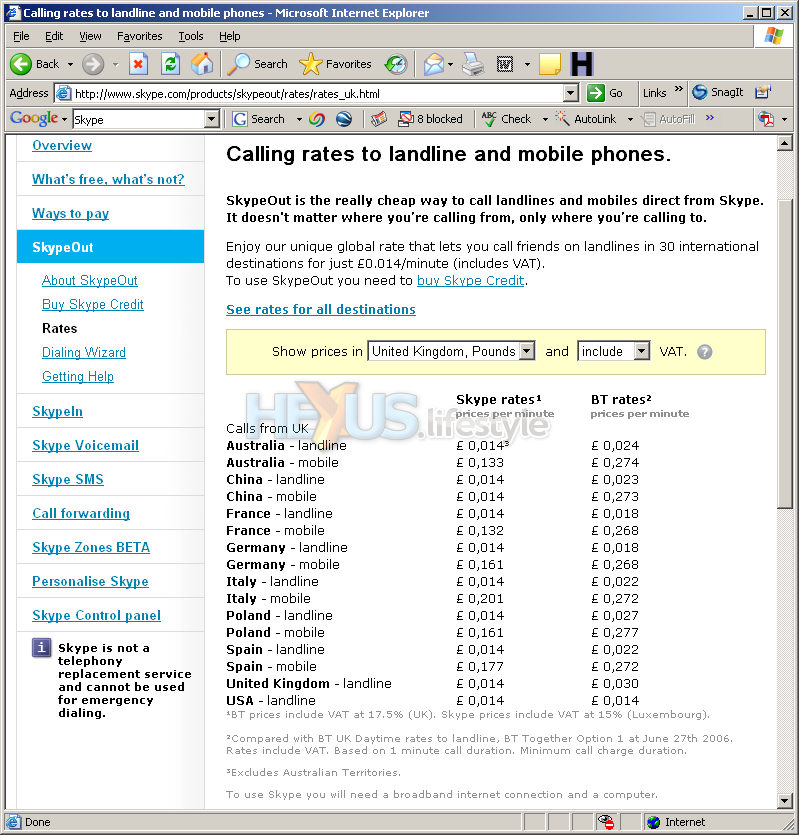Open the Dialing Wizard link
Viewport: 799px width, 835px height.
tap(84, 353)
